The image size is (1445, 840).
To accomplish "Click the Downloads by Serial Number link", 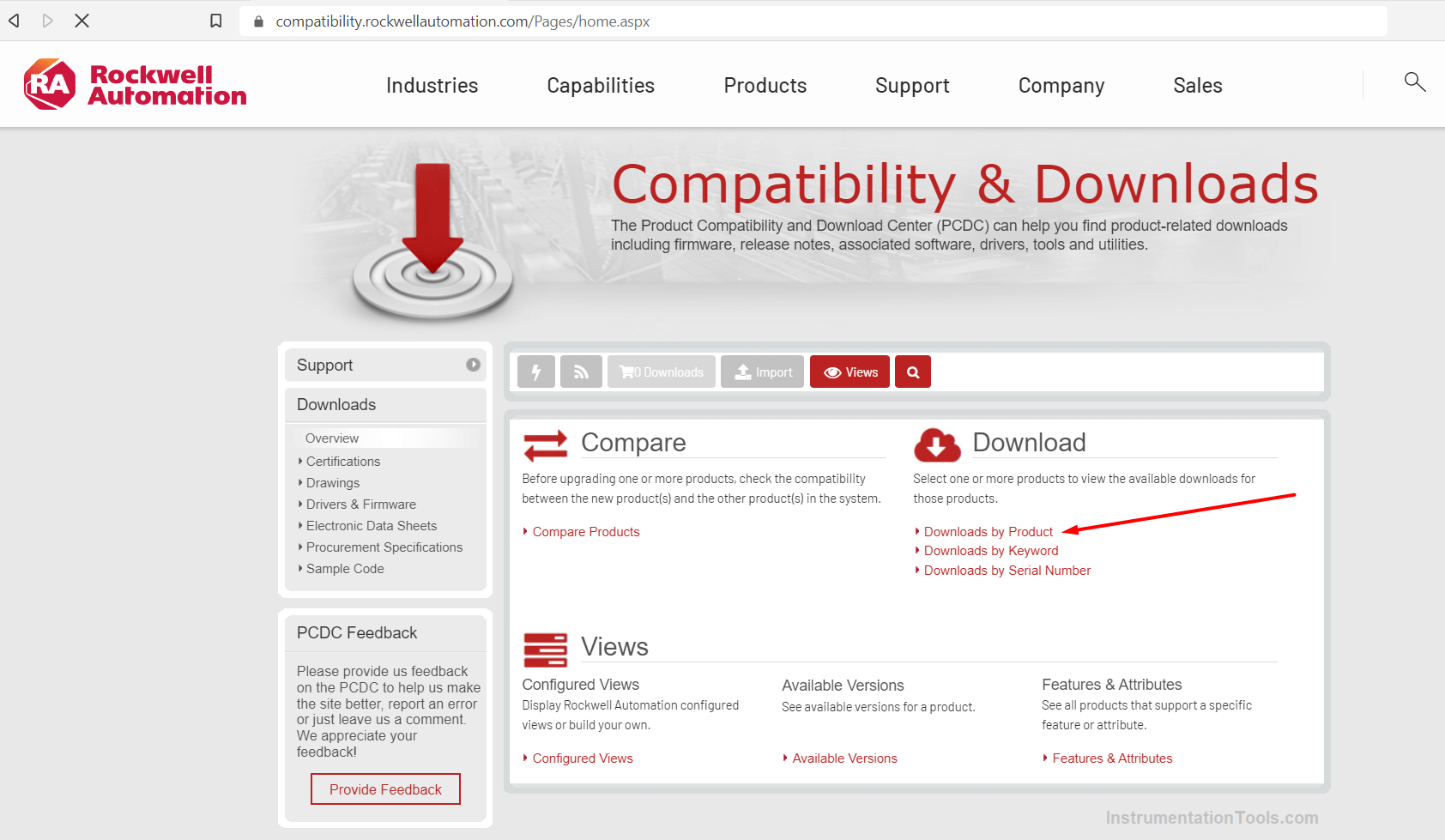I will click(1007, 570).
